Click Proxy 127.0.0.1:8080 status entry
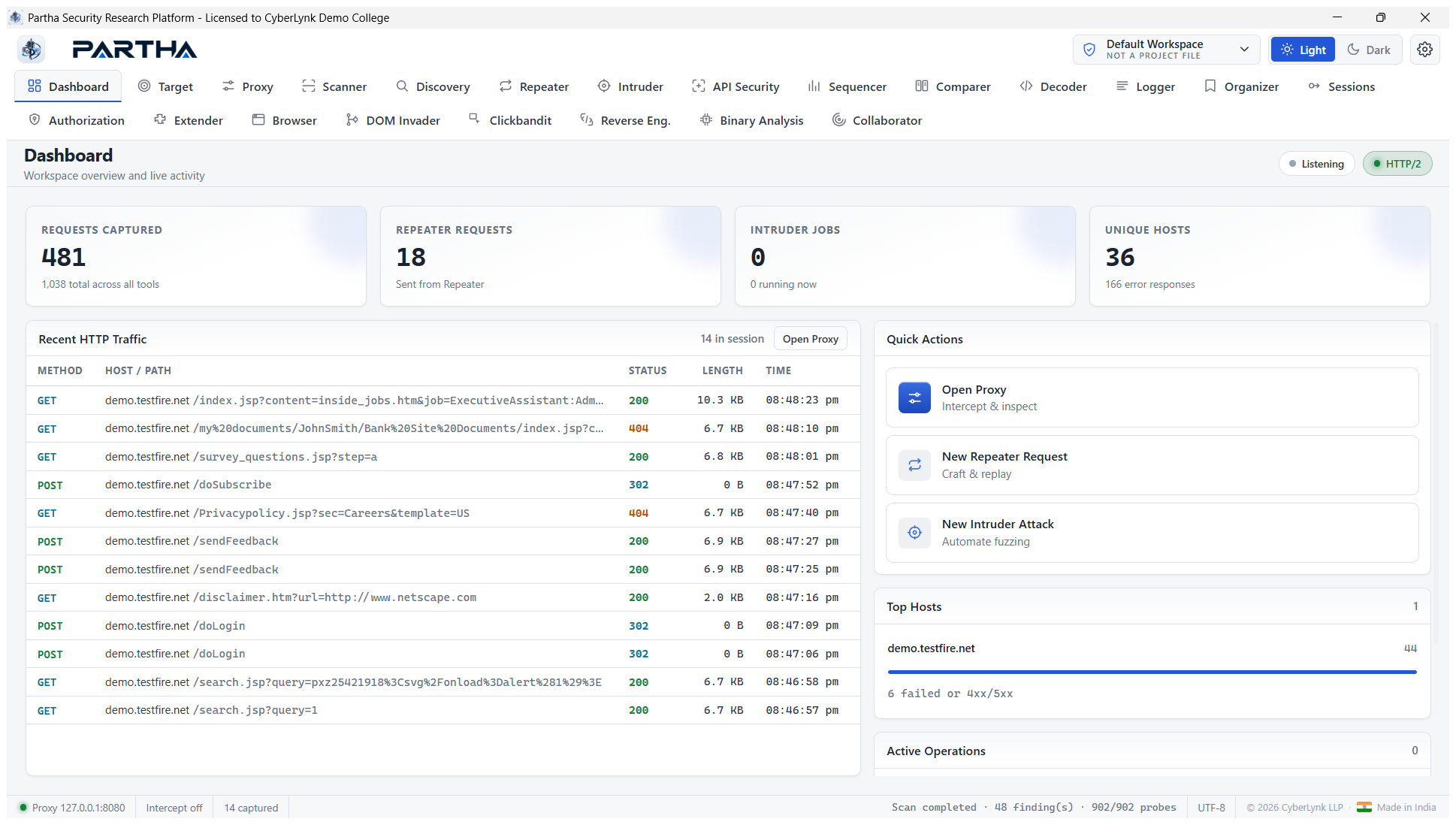This screenshot has height=825, width=1456. (72, 808)
